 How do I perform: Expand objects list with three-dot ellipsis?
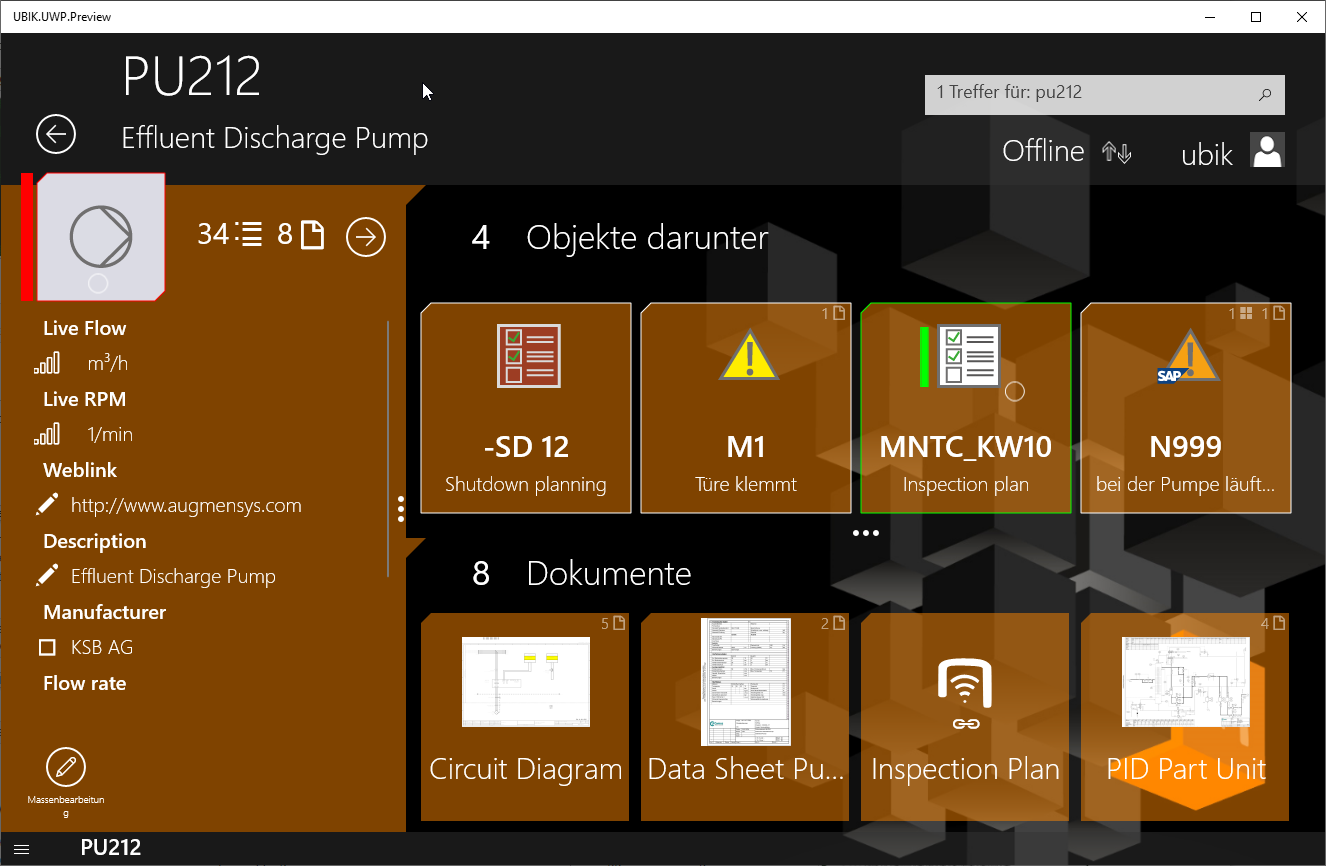pos(865,533)
